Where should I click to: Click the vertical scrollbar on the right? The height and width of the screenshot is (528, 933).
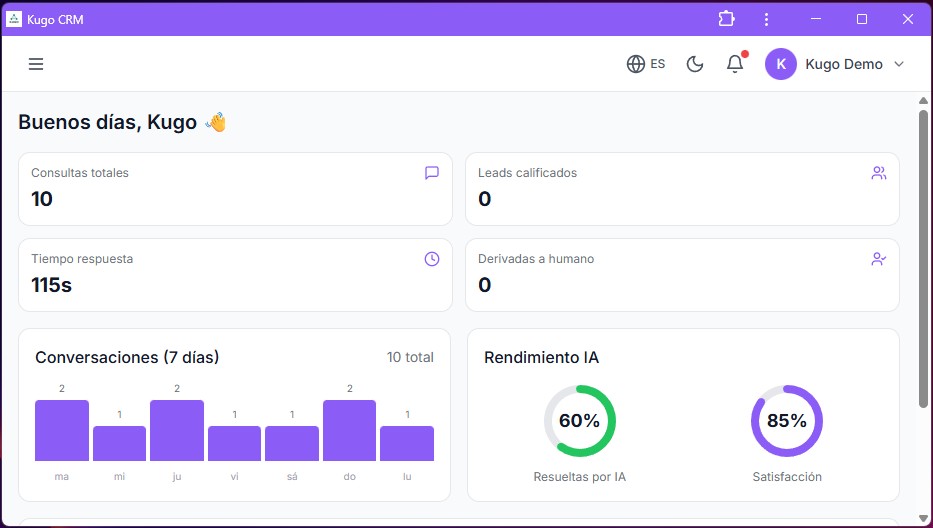pos(923,260)
